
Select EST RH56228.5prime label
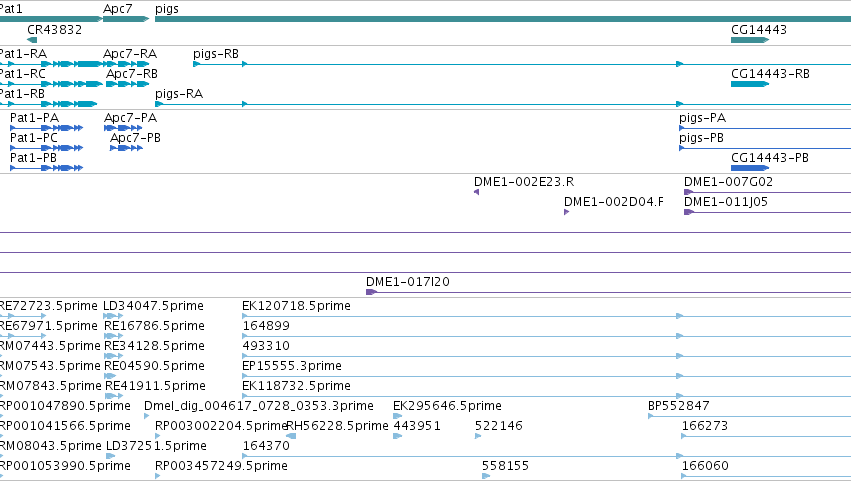coord(338,426)
